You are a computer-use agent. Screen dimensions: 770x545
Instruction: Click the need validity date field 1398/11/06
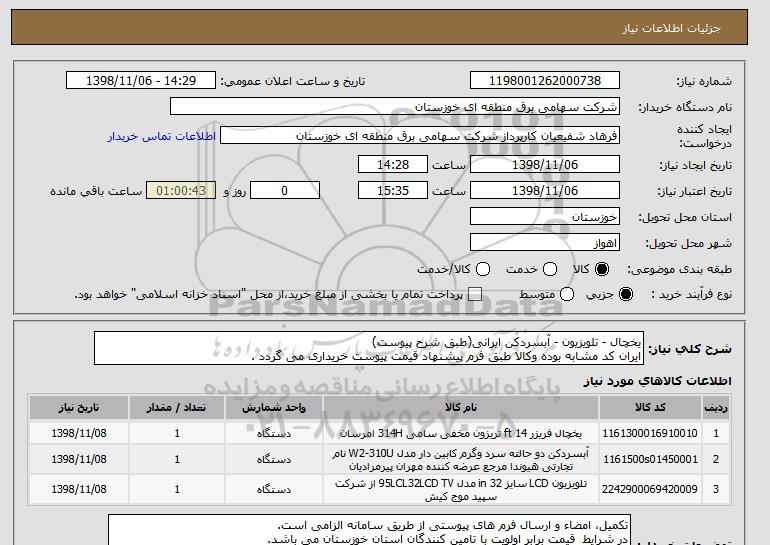pos(545,191)
